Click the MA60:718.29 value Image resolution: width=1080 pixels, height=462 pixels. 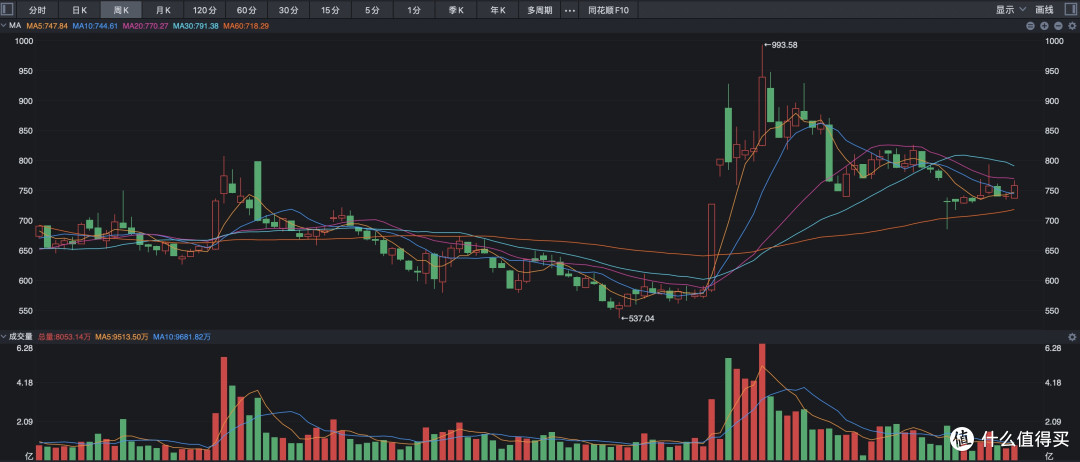[246, 25]
